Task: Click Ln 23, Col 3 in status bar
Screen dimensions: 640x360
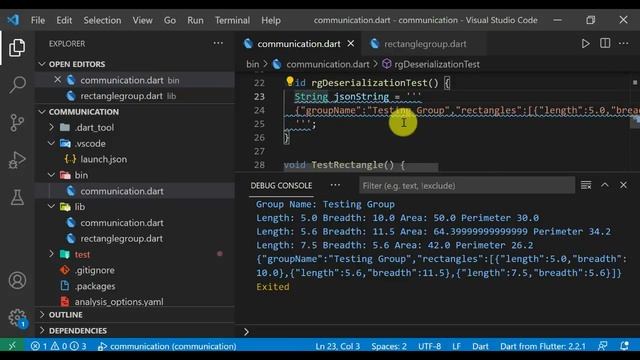Action: (x=338, y=346)
